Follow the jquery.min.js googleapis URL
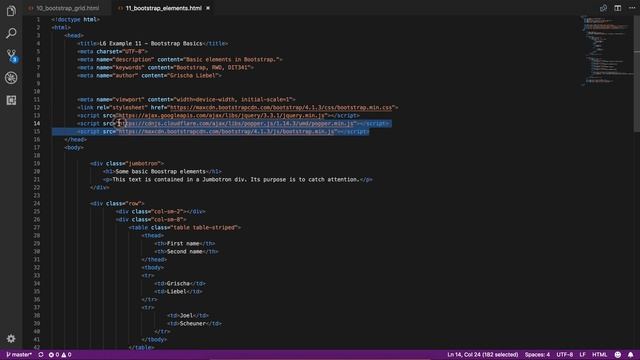 coord(223,116)
